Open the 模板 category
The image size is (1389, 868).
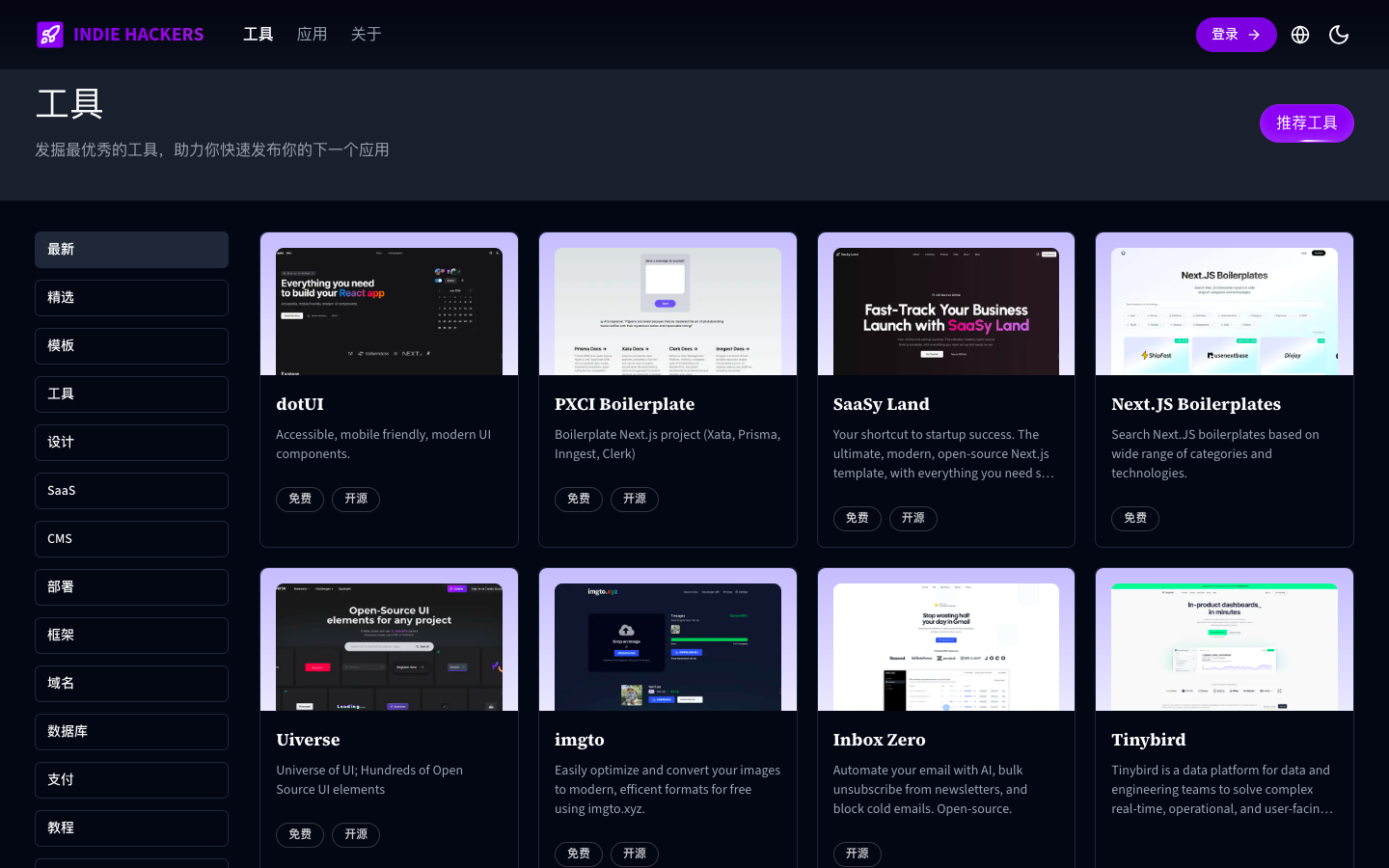131,345
